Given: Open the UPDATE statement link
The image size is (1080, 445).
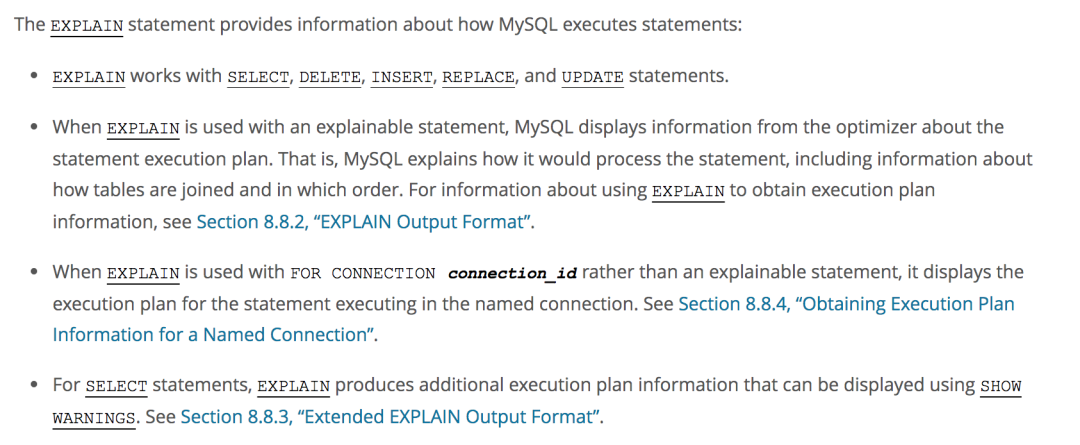Looking at the screenshot, I should [593, 76].
